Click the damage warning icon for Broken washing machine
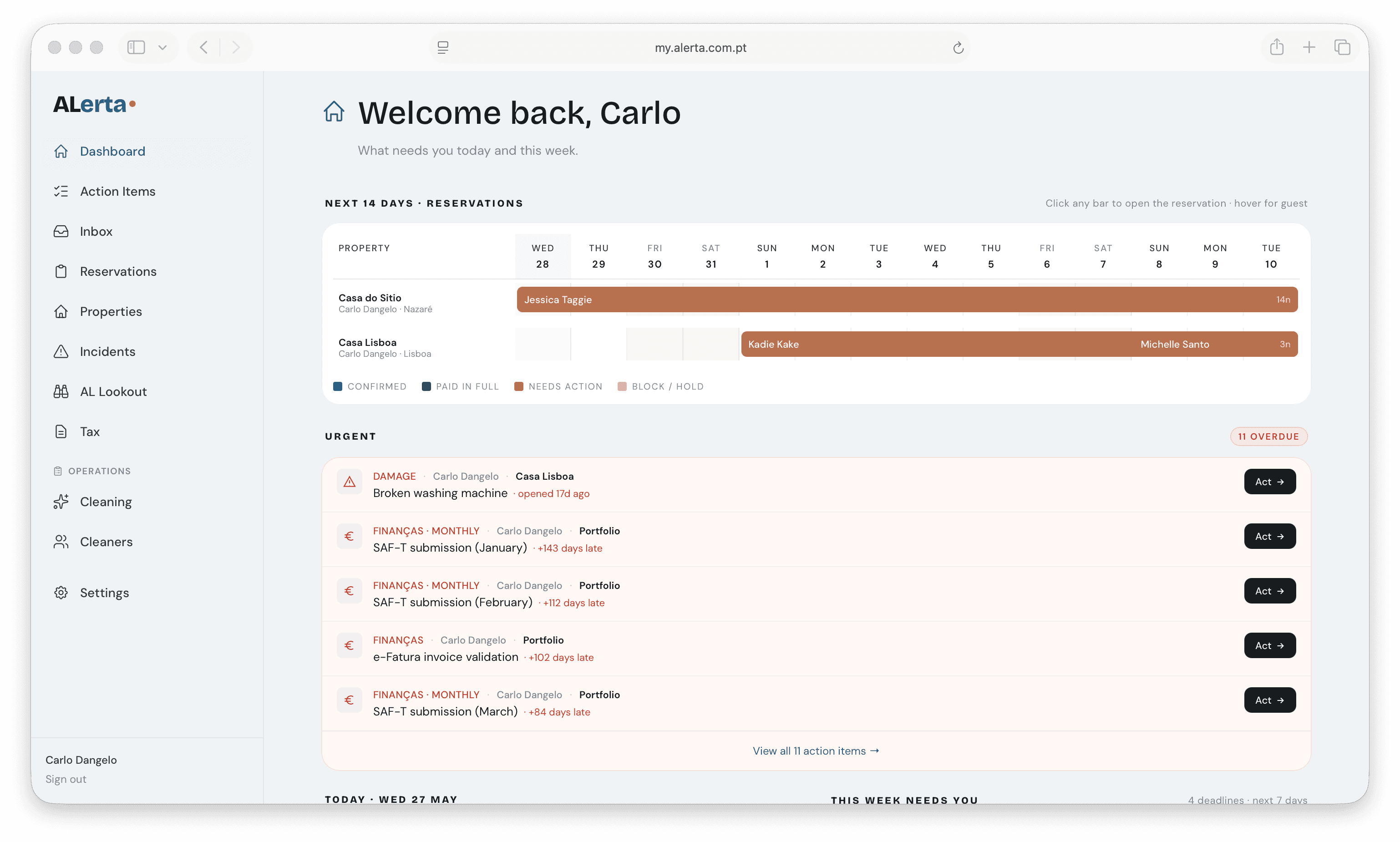Screen dimensions: 1400x842 pos(350,482)
